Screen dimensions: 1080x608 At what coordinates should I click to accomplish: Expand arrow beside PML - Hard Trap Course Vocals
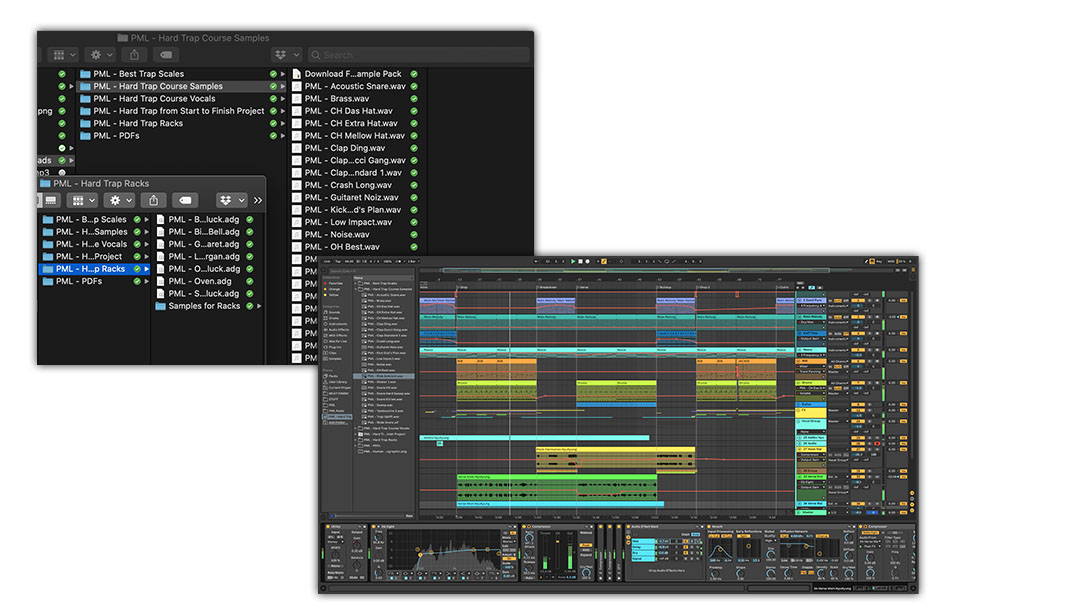pyautogui.click(x=282, y=98)
